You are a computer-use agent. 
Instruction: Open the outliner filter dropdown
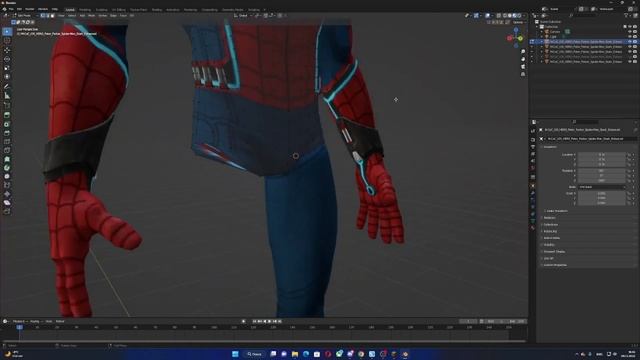tap(627, 16)
